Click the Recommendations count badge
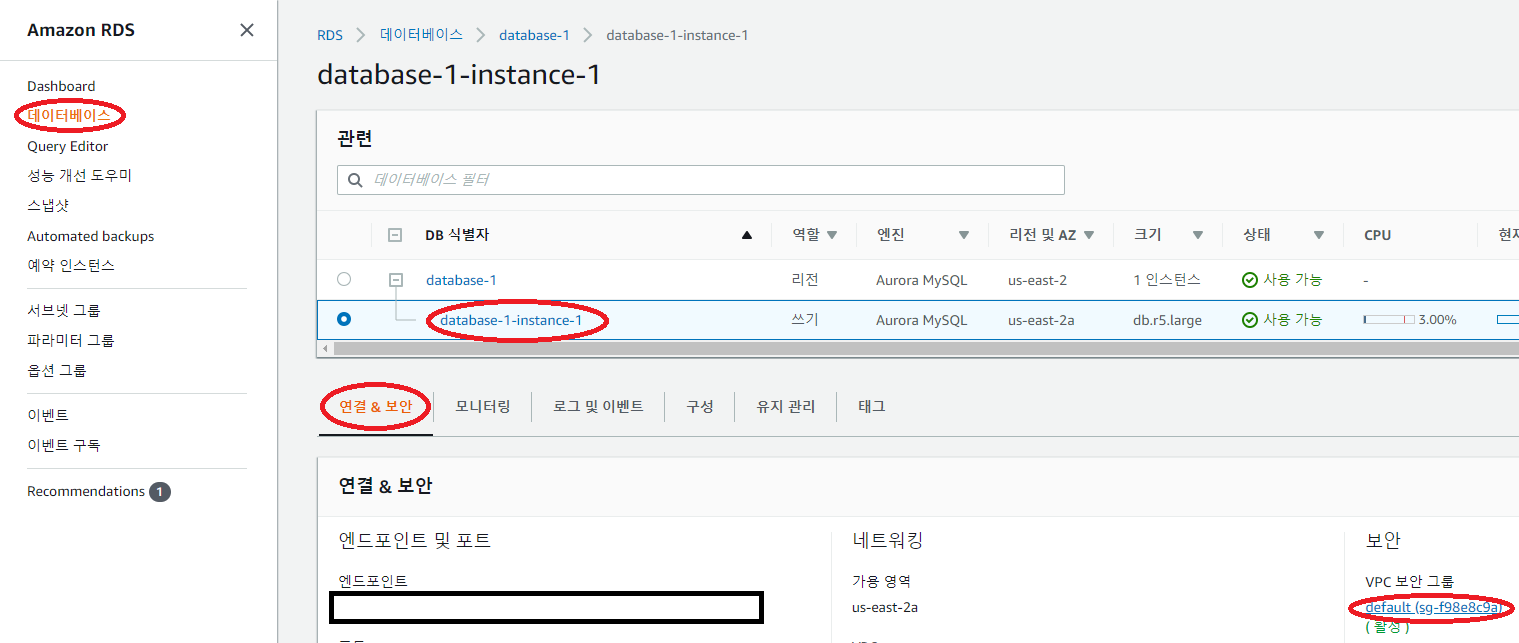The image size is (1519, 643). click(x=160, y=492)
